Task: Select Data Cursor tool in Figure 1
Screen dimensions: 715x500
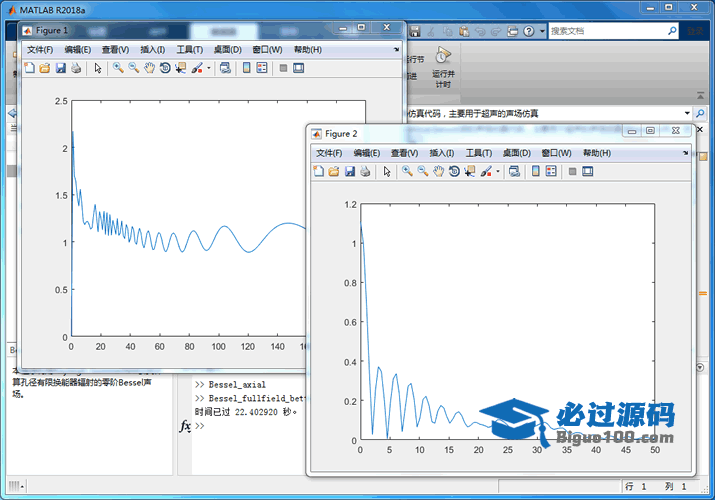Action: coord(181,68)
